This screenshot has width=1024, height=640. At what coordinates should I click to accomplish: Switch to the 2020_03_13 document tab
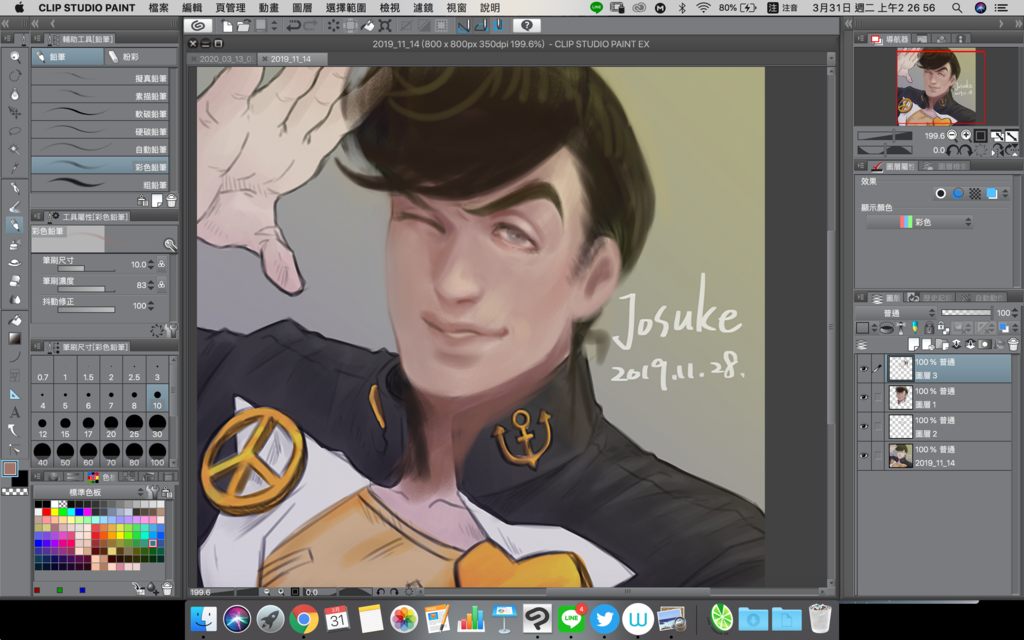(x=222, y=59)
